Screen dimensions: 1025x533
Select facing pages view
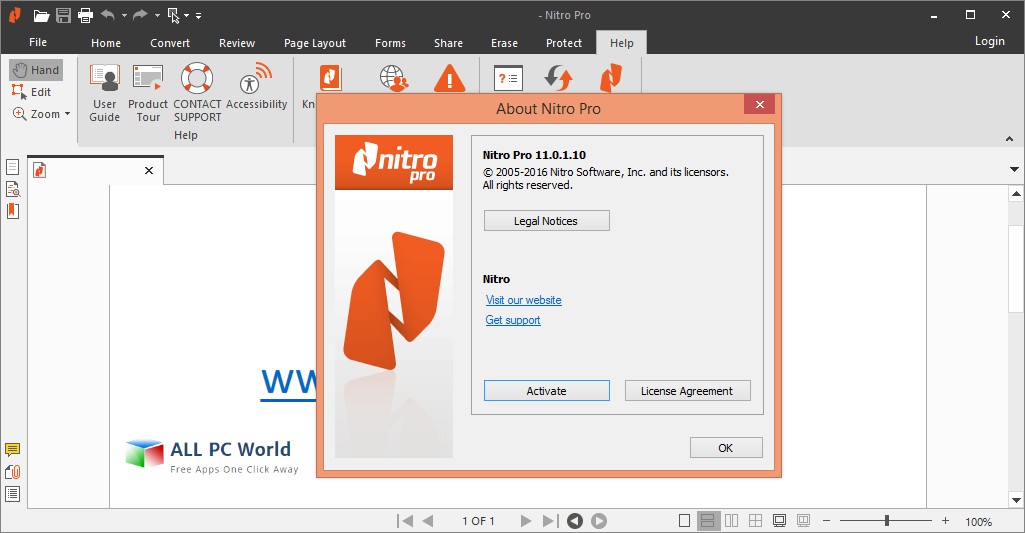[731, 521]
